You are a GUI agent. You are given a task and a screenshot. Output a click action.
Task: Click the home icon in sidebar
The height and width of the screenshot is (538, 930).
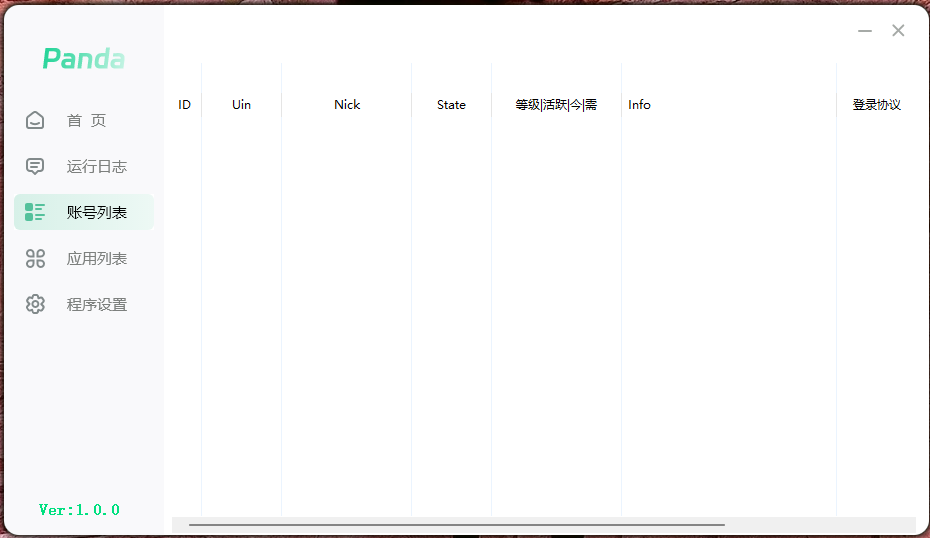point(35,121)
